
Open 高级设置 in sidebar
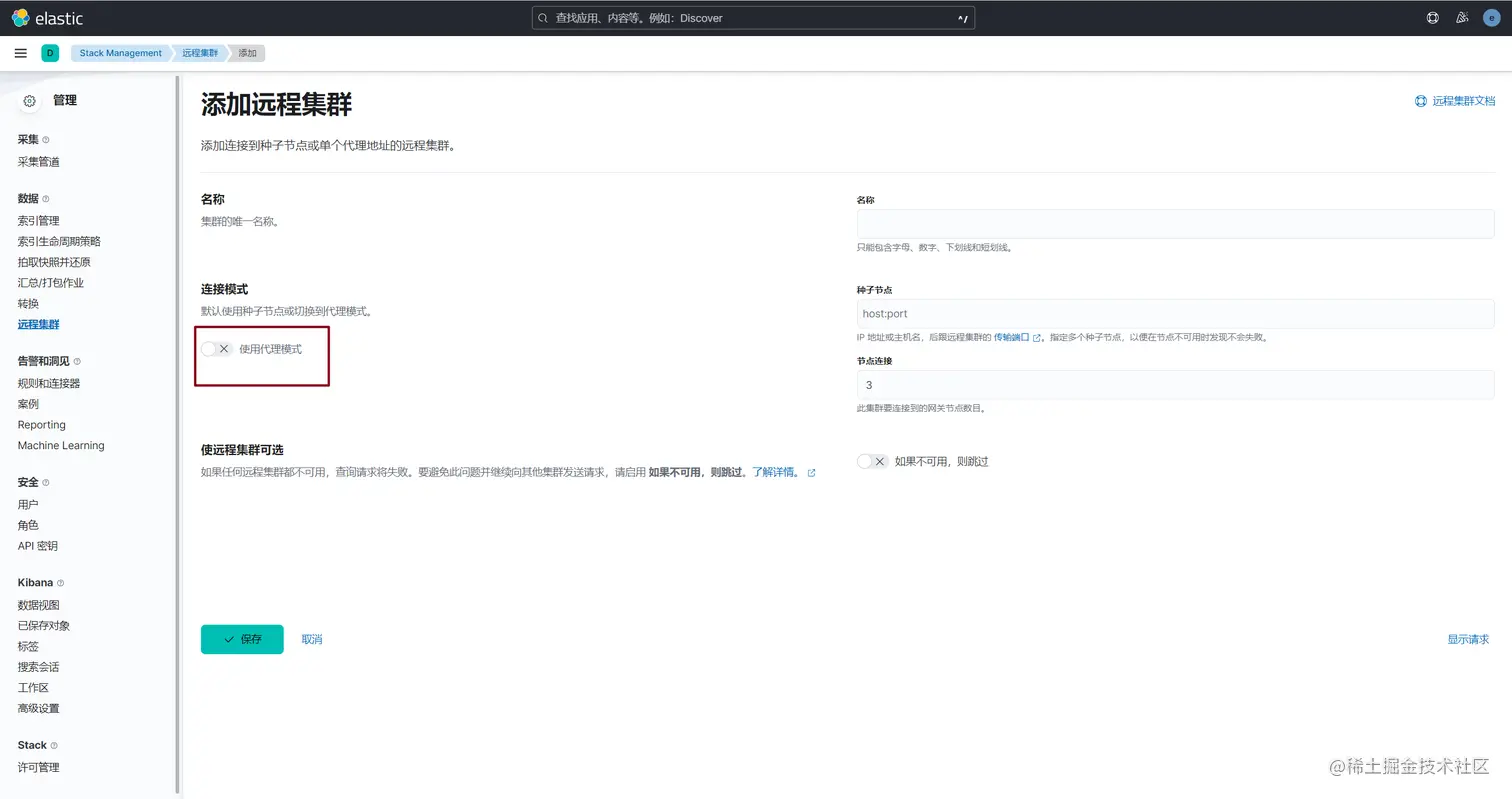[38, 708]
